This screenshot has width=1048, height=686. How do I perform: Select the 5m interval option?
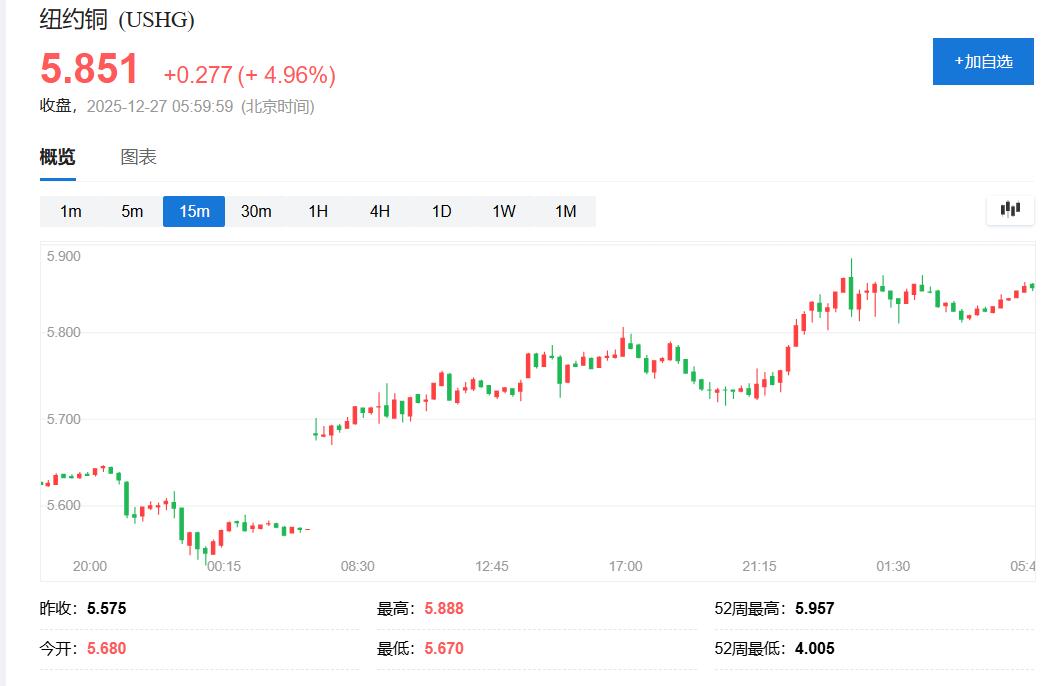(x=132, y=211)
